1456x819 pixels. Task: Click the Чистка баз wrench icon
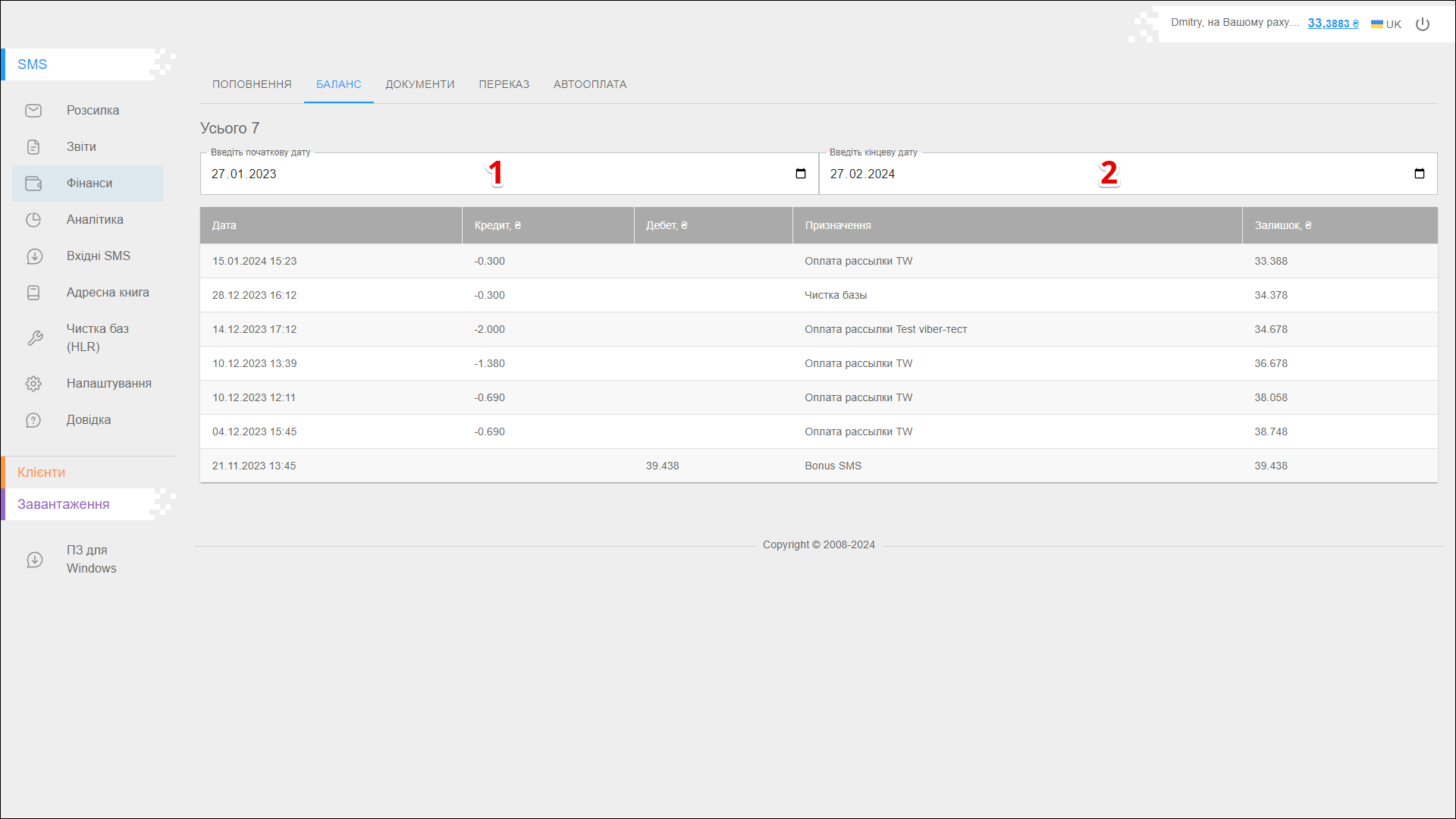tap(35, 338)
